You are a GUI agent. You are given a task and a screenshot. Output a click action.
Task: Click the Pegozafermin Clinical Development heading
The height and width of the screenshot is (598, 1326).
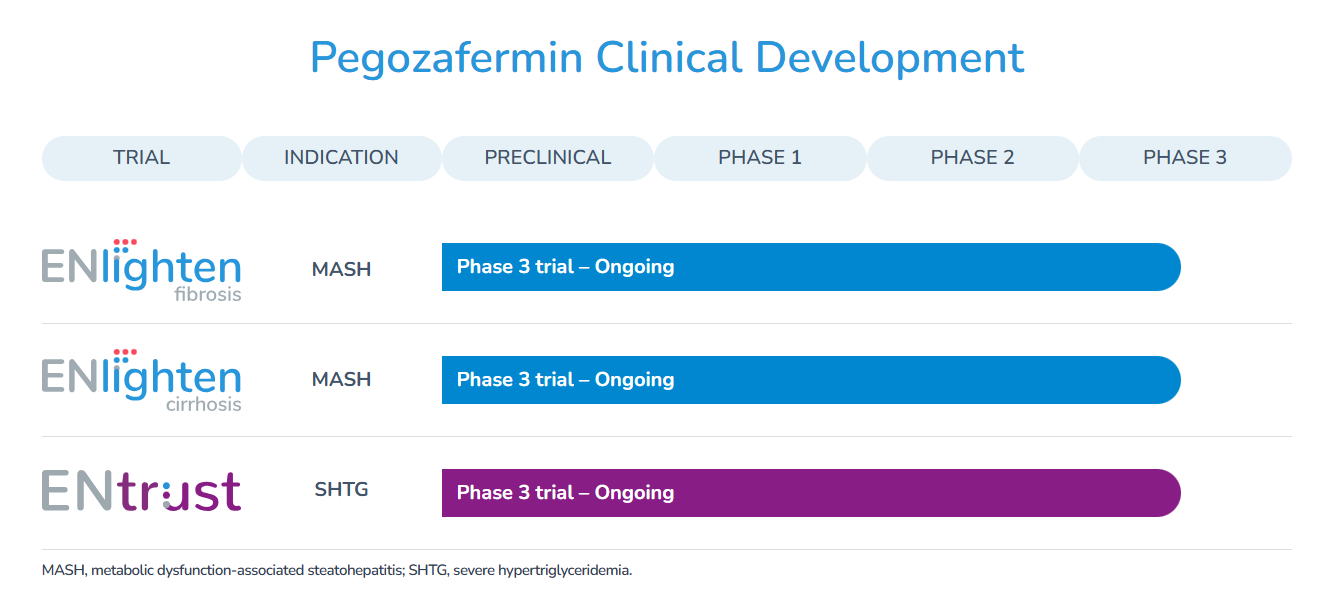pos(667,58)
